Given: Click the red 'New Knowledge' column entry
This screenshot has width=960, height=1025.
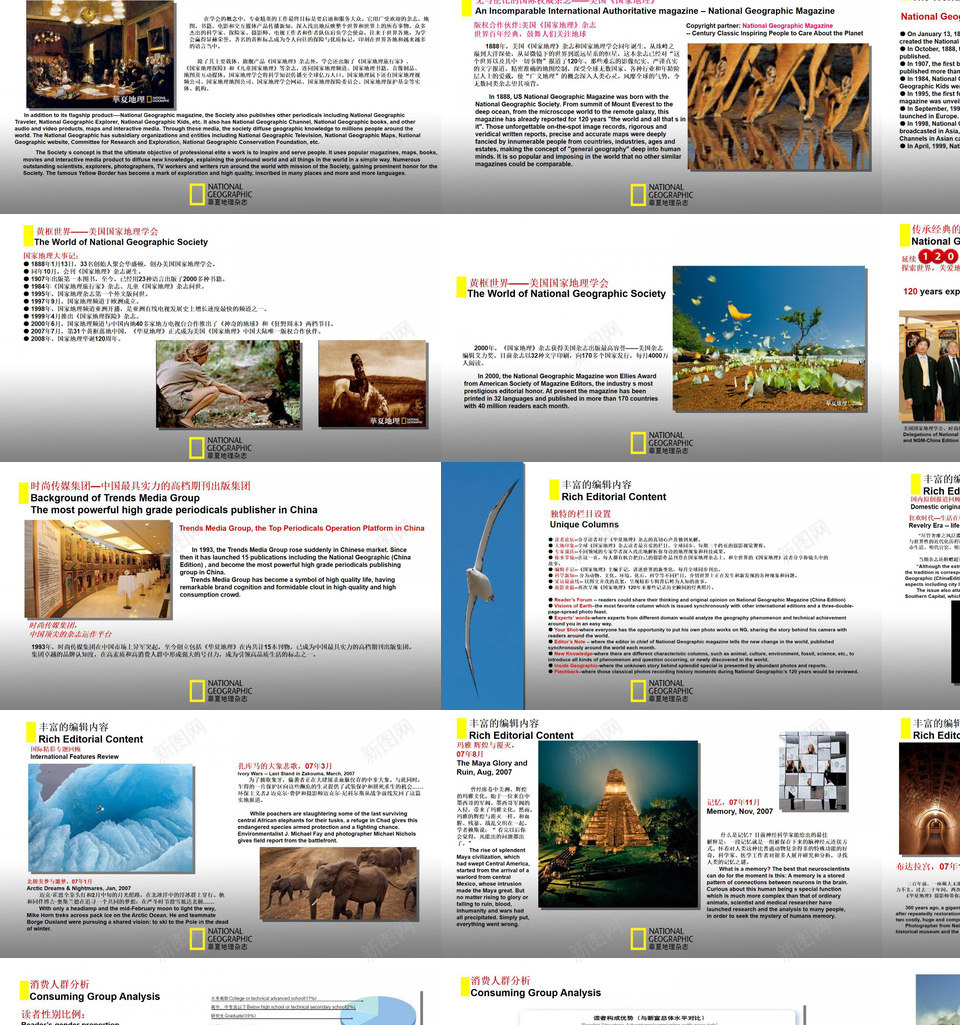Looking at the screenshot, I should [x=573, y=653].
